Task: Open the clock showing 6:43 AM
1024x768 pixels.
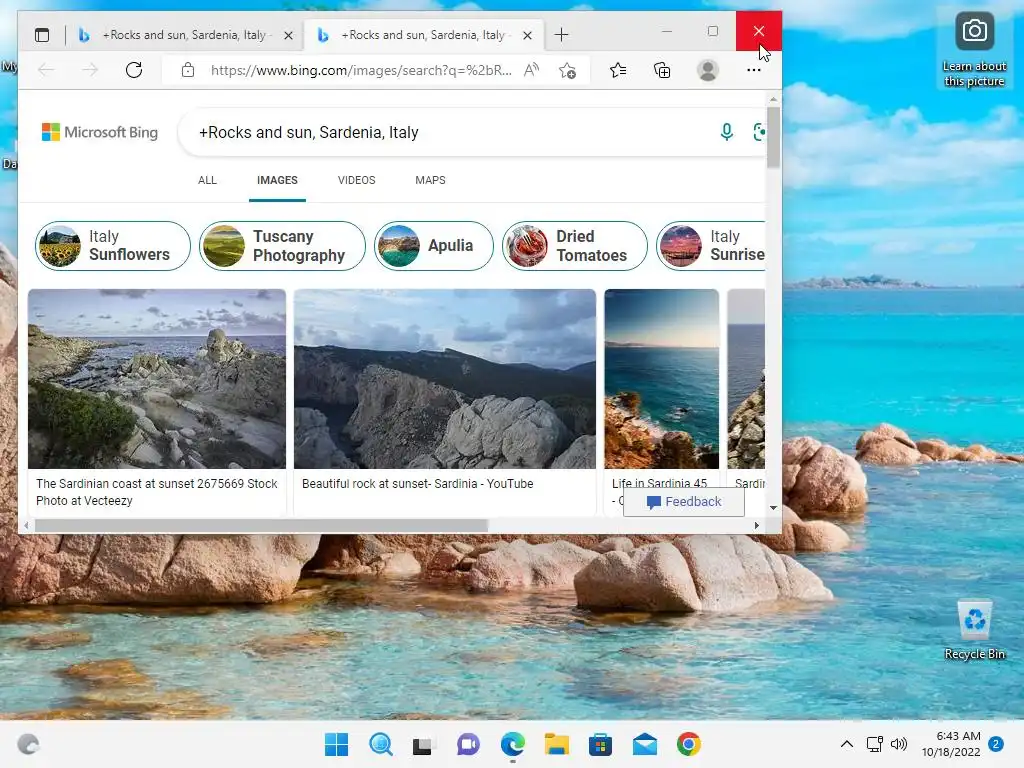Action: point(951,744)
